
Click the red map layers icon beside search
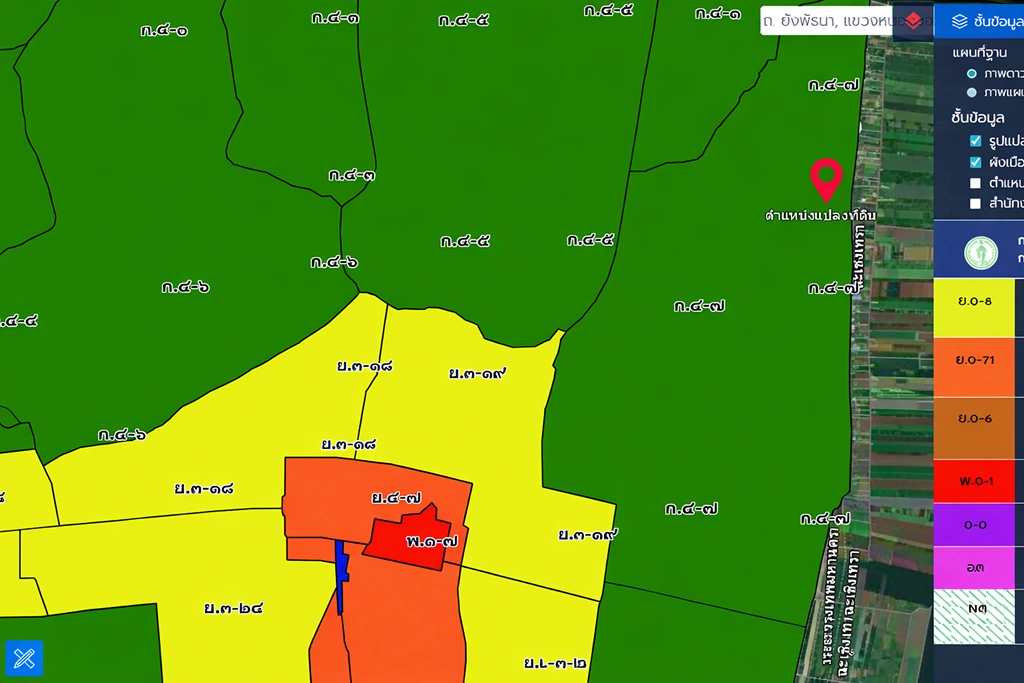pyautogui.click(x=912, y=21)
